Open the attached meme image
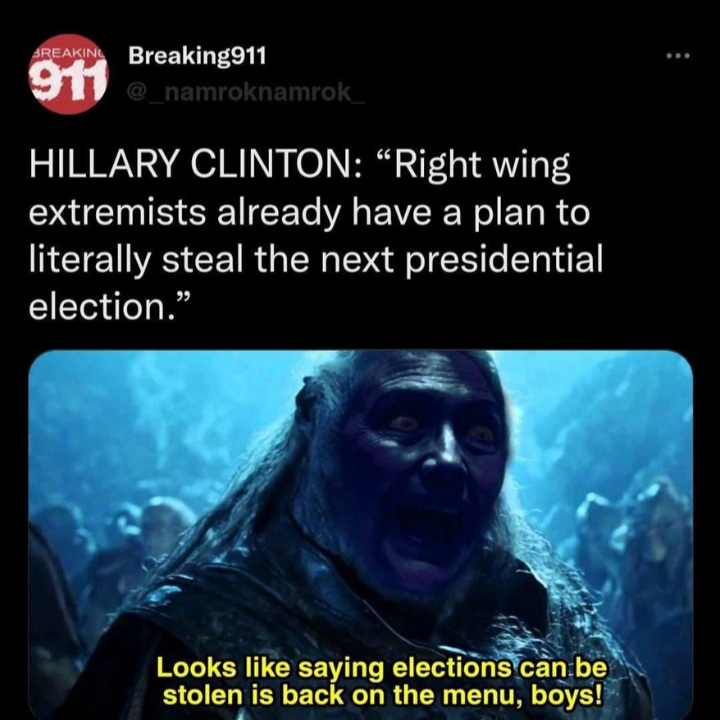720x720 pixels. (361, 535)
